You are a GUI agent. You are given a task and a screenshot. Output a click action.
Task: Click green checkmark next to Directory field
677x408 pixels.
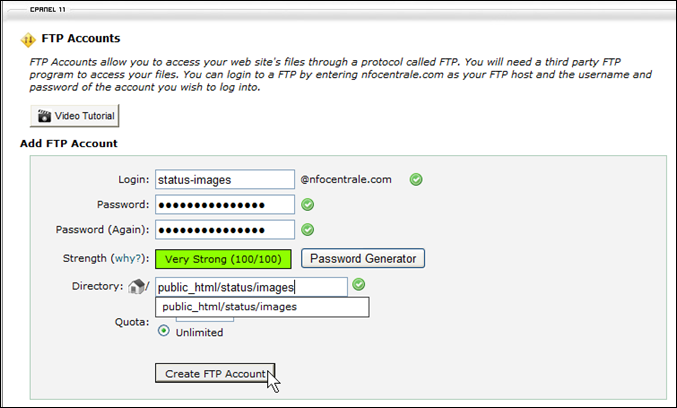359,285
